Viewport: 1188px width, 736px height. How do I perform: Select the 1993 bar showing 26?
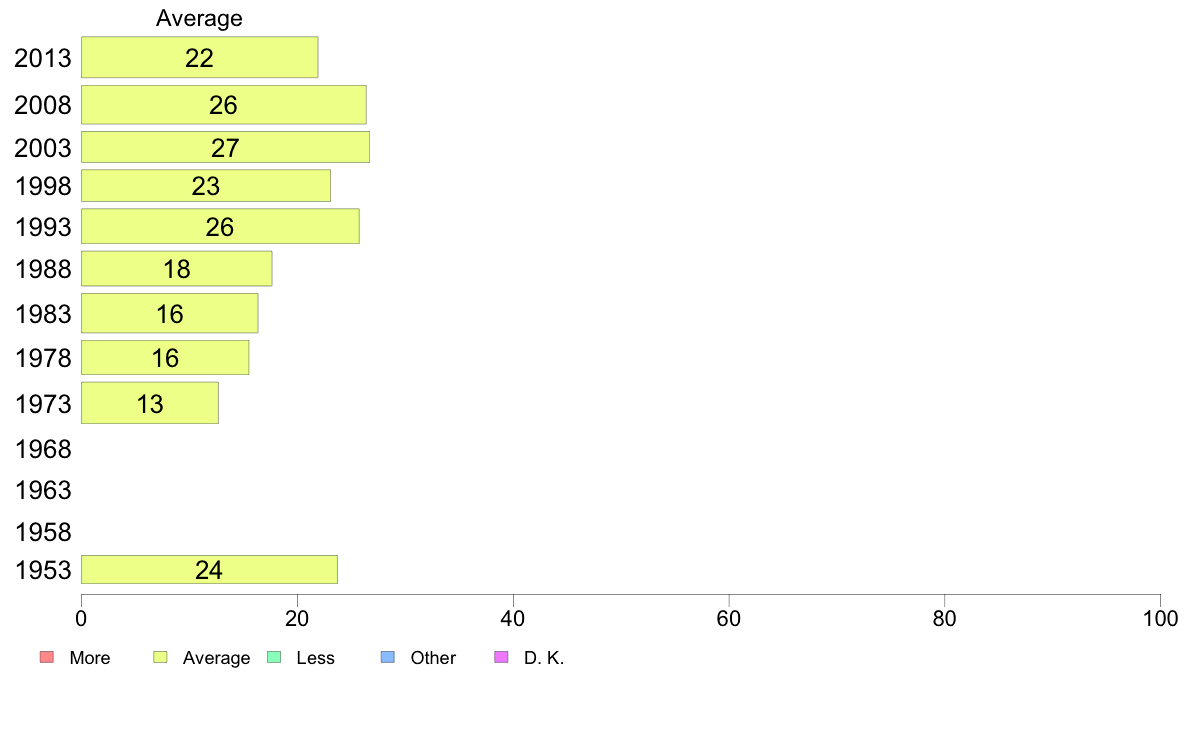[x=220, y=227]
